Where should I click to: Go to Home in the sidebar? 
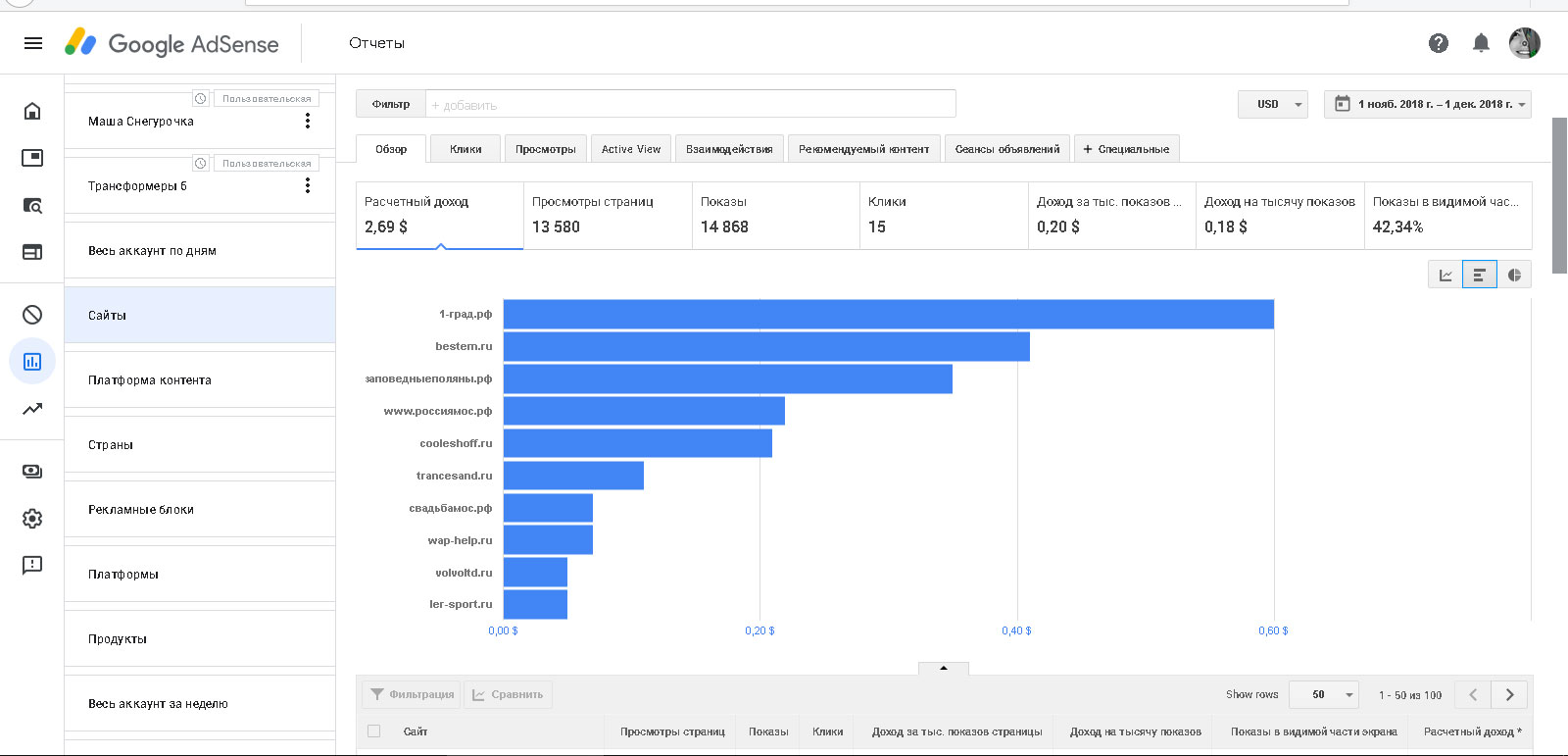32,111
